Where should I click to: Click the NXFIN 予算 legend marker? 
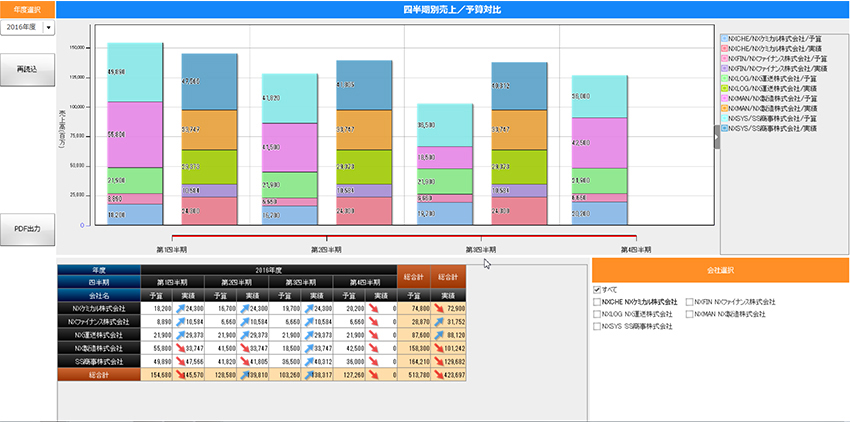point(725,59)
